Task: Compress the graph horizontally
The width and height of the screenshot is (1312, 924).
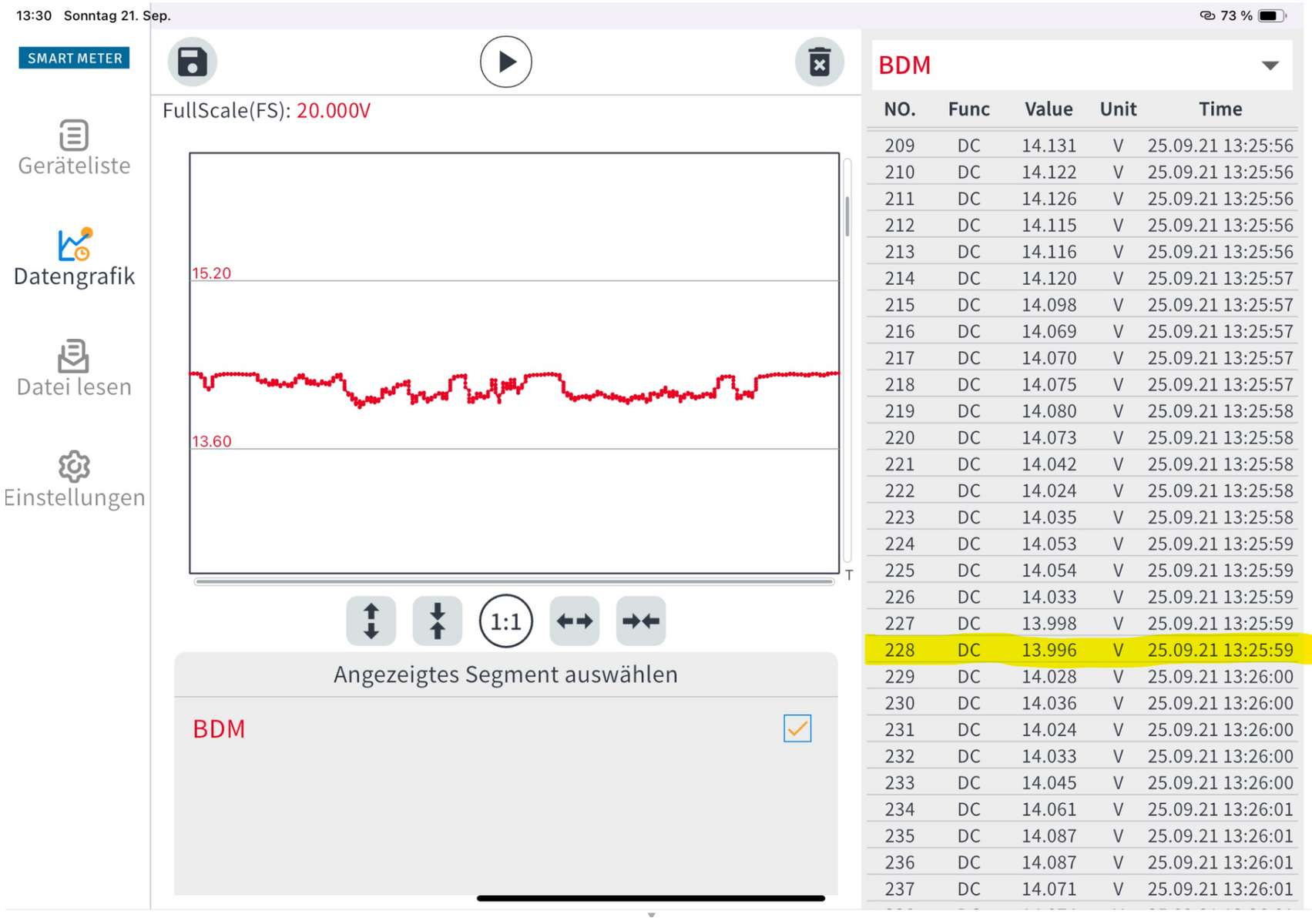Action: tap(640, 621)
